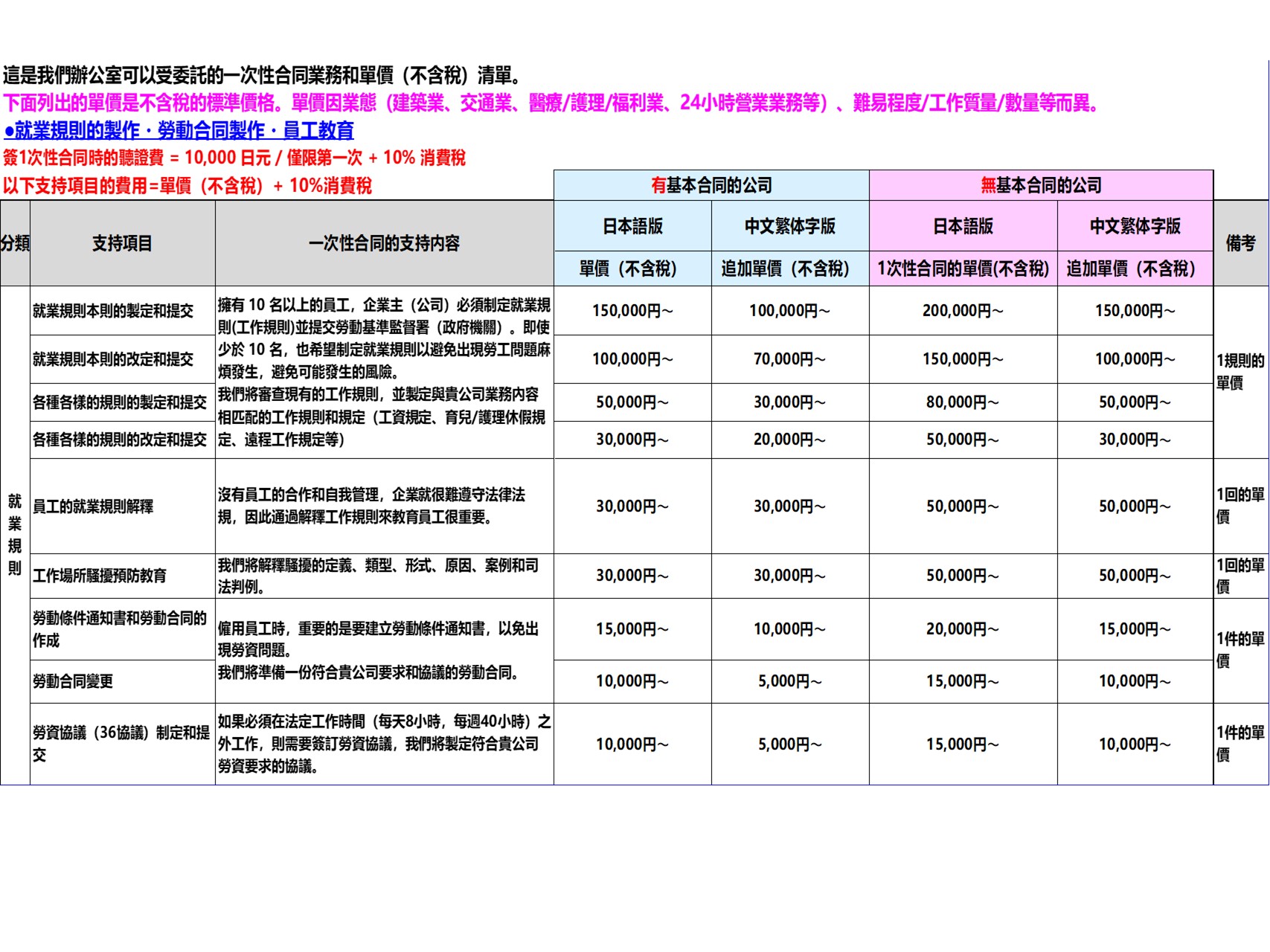Open the 就業規則的製作・勞動合同製作・員工教育 link
Viewport: 1270px width, 952px height.
pos(179,131)
